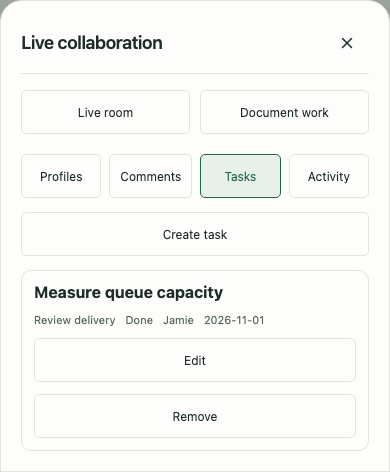Select the Tasks tab

pyautogui.click(x=240, y=176)
